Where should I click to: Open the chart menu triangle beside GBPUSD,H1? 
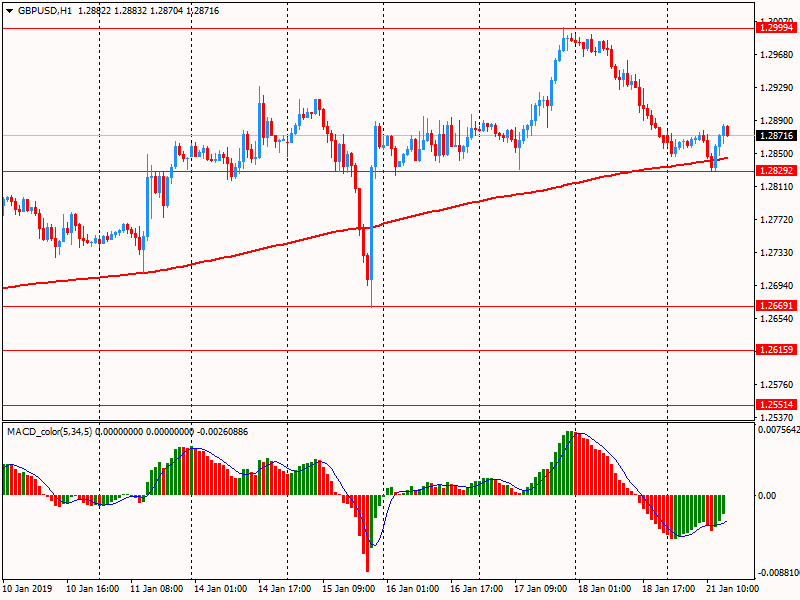pyautogui.click(x=9, y=11)
